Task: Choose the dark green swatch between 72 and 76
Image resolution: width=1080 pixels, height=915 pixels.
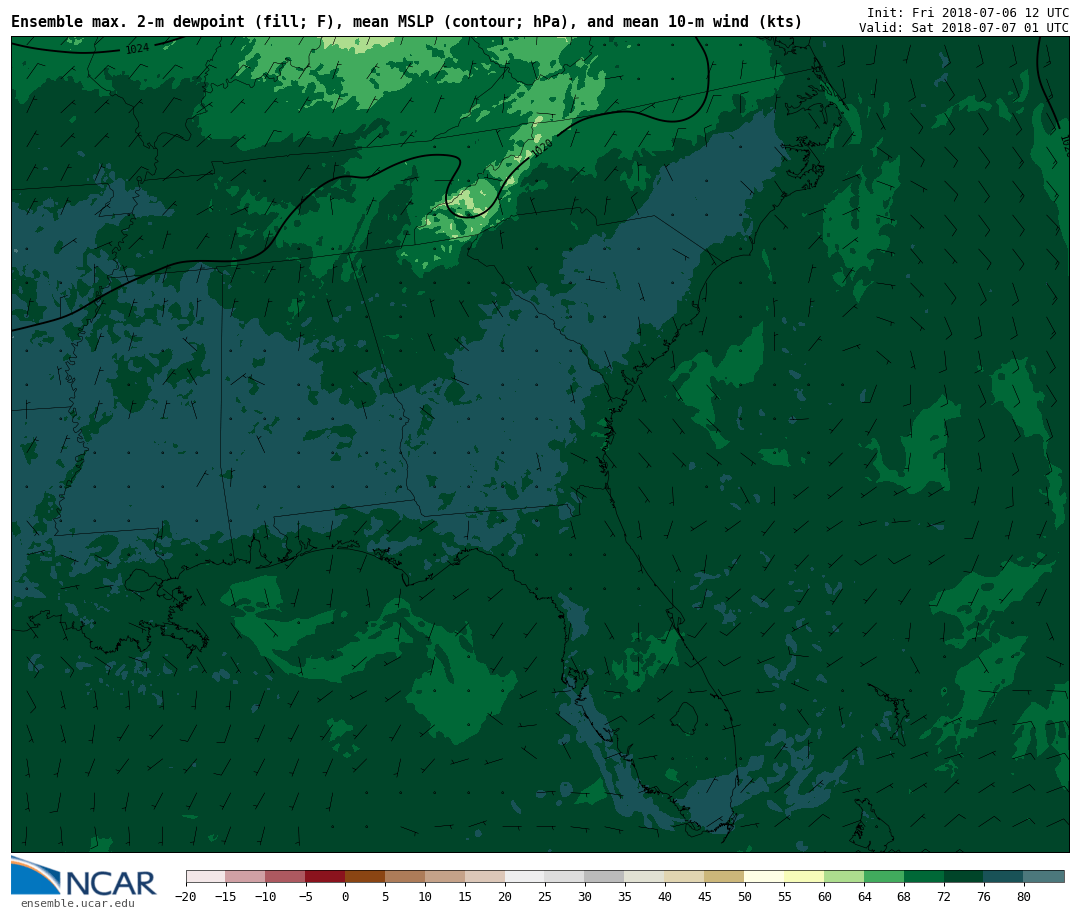Action: [x=964, y=877]
